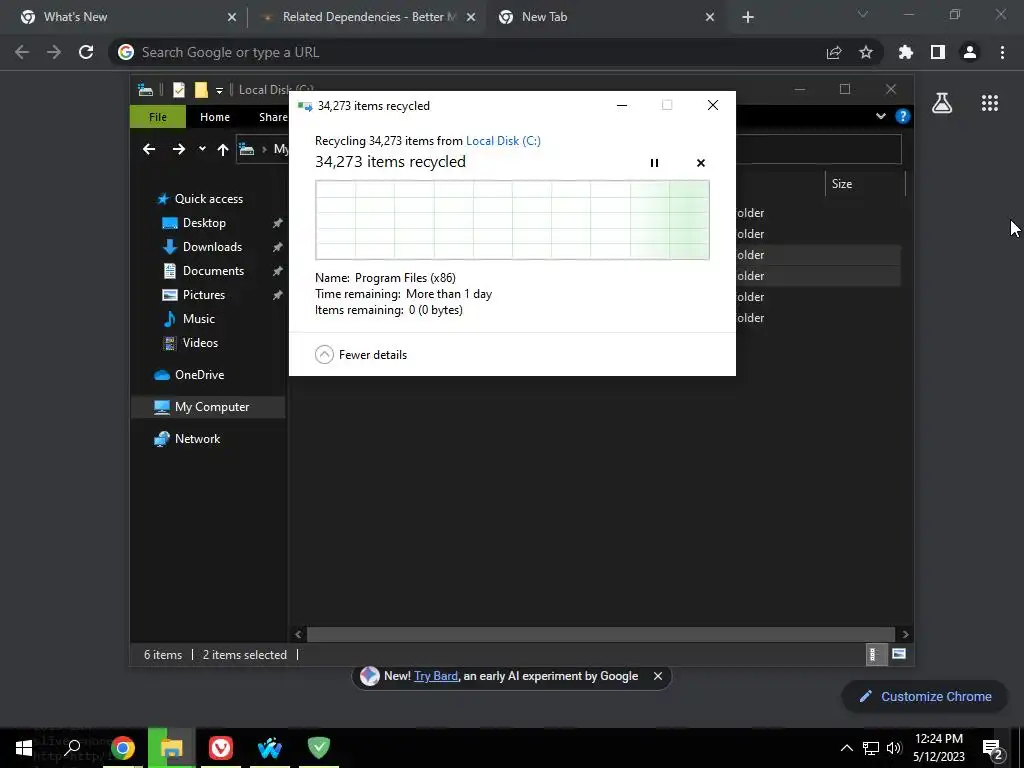This screenshot has height=768, width=1024.
Task: Open the volume control in tray
Action: 894,748
